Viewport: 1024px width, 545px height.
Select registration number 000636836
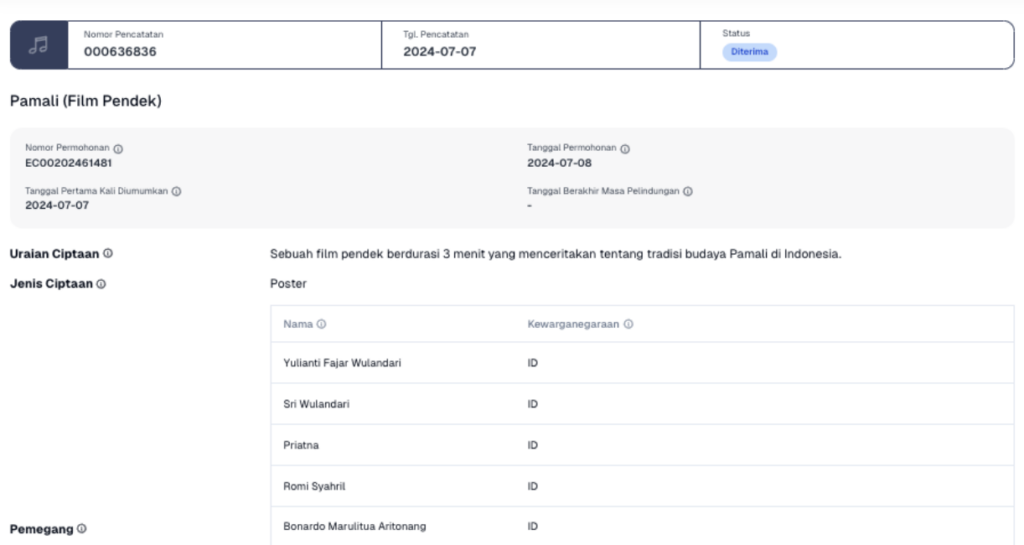click(120, 52)
